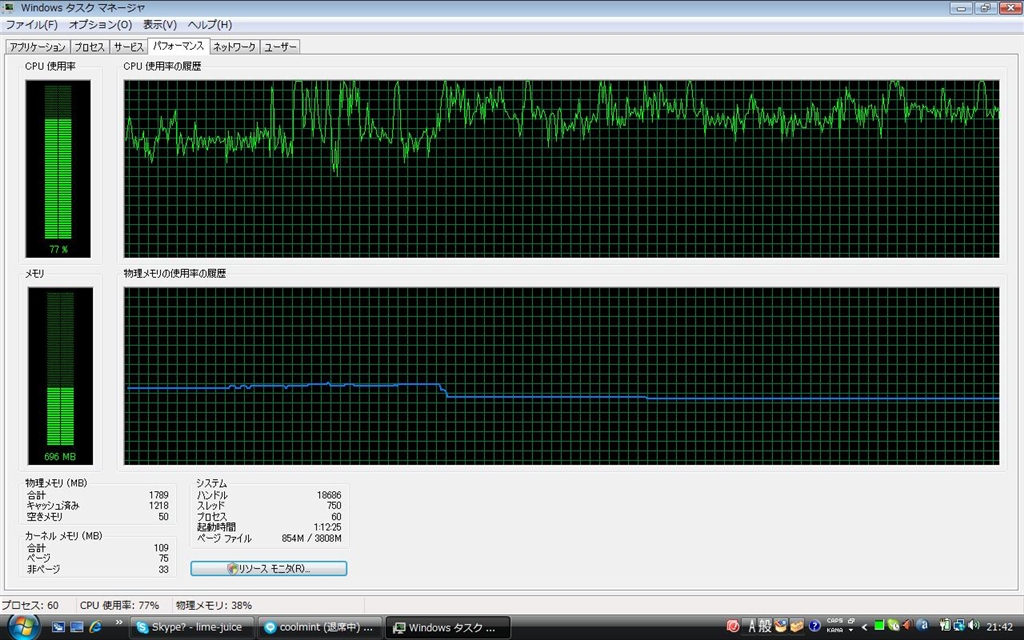The width and height of the screenshot is (1024, 640).
Task: Toggle CAPS lock indicator on language bar
Action: pos(835,621)
